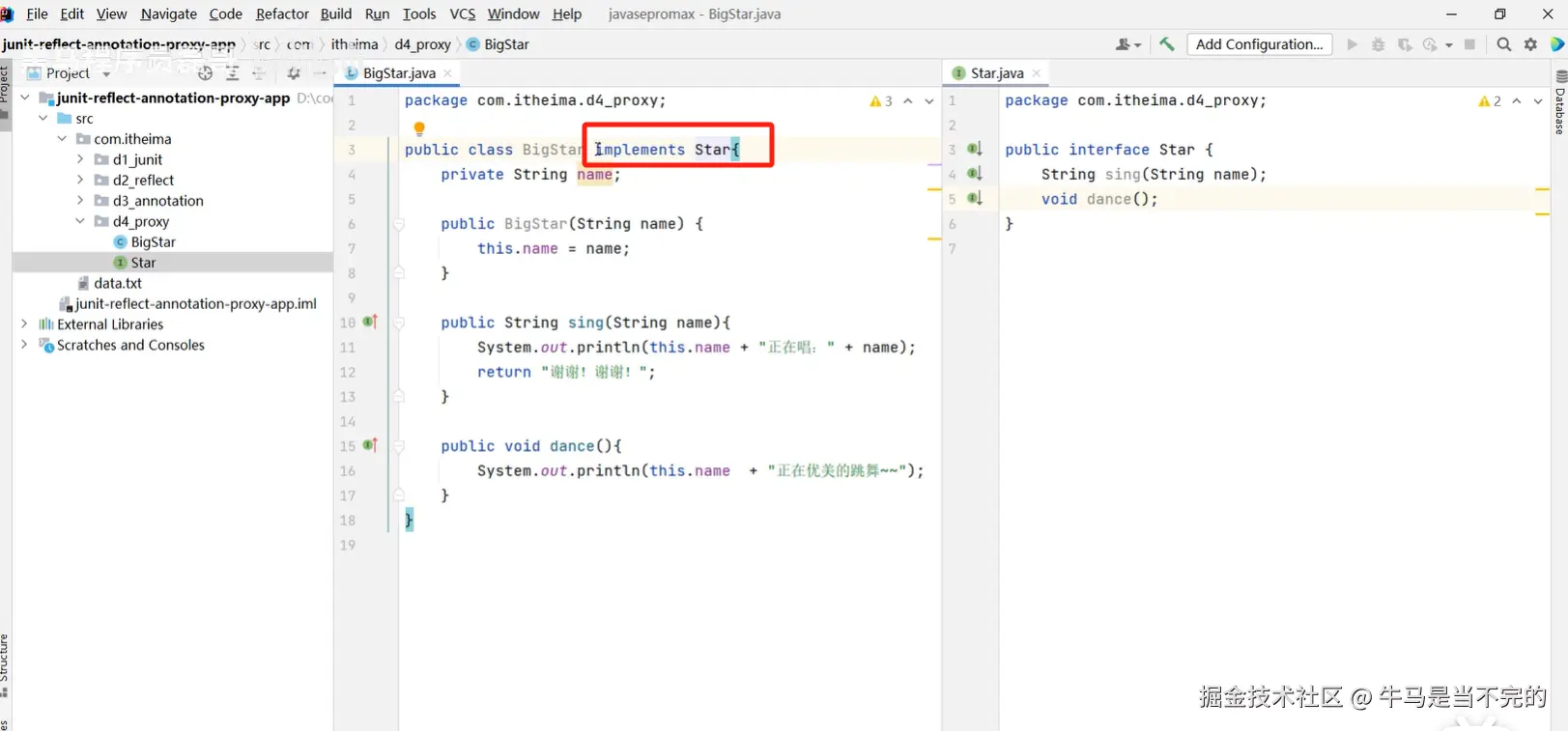Open the Navigate menu
1568x731 pixels.
pyautogui.click(x=168, y=14)
